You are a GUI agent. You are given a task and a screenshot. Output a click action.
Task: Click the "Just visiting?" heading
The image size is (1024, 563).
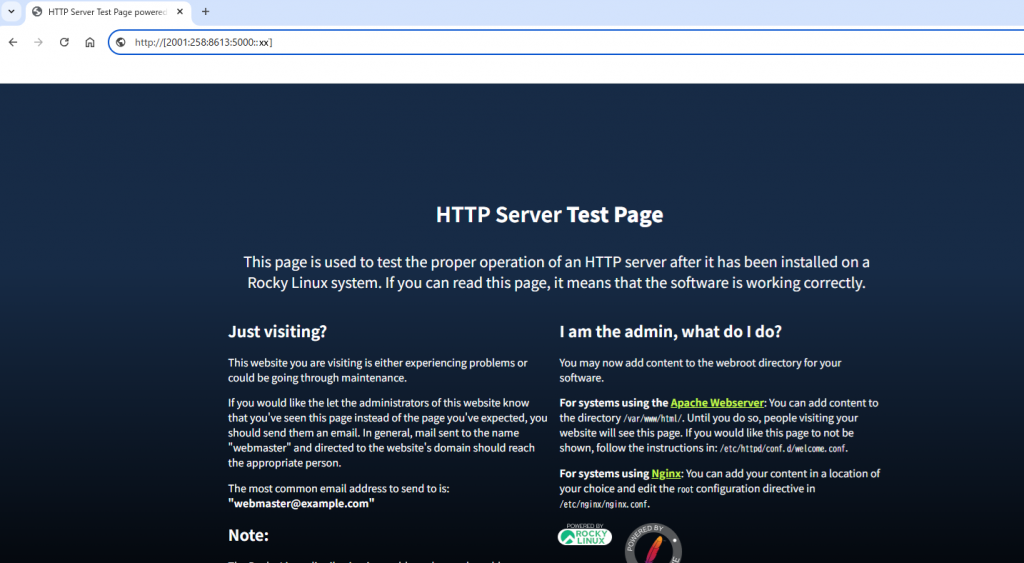point(278,332)
